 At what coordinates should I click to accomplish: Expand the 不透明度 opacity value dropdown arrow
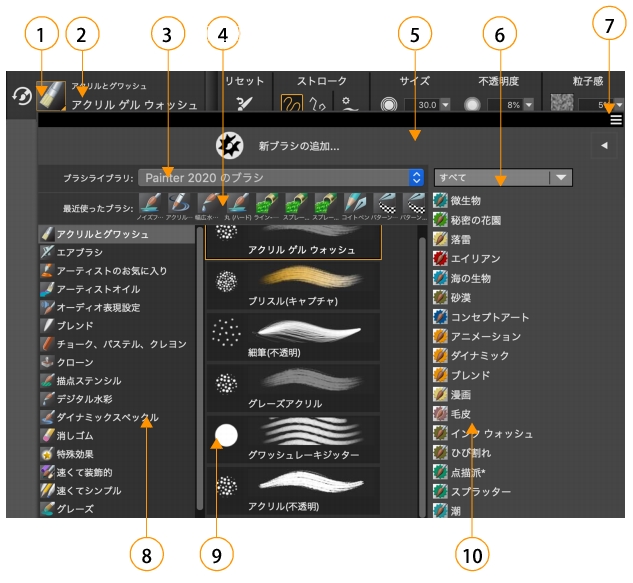[529, 103]
